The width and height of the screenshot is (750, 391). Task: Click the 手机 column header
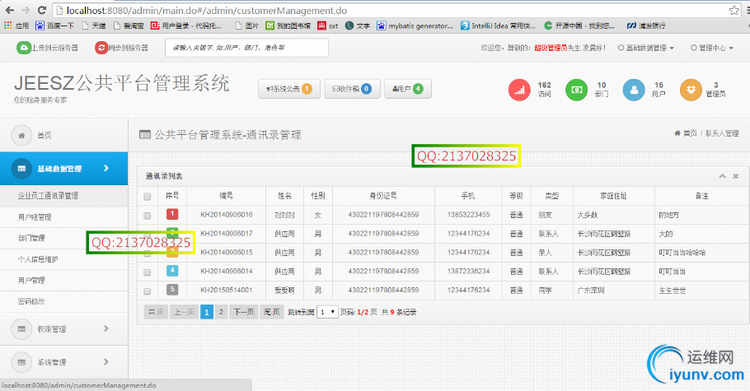[468, 196]
